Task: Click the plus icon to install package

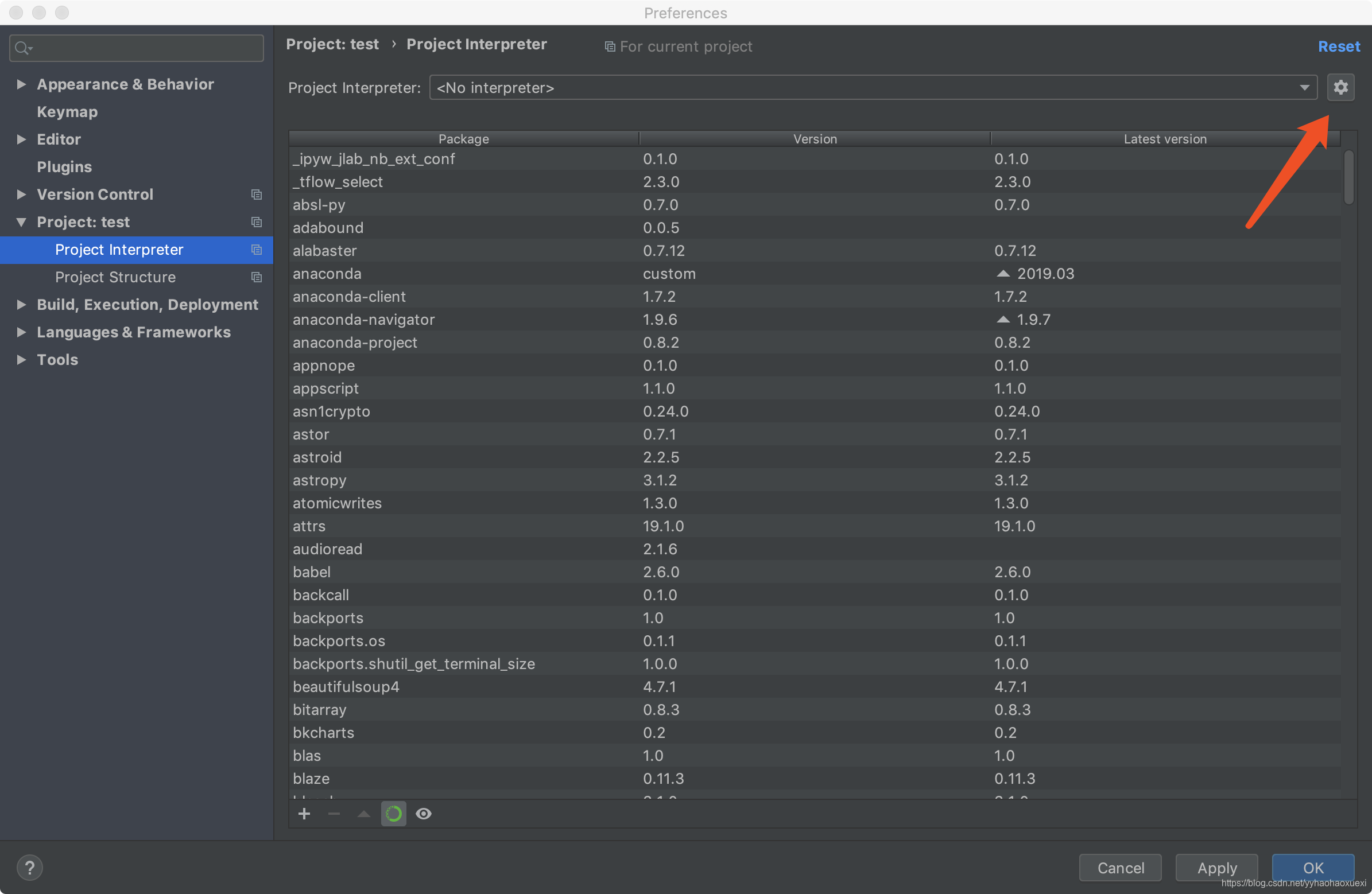Action: (304, 813)
